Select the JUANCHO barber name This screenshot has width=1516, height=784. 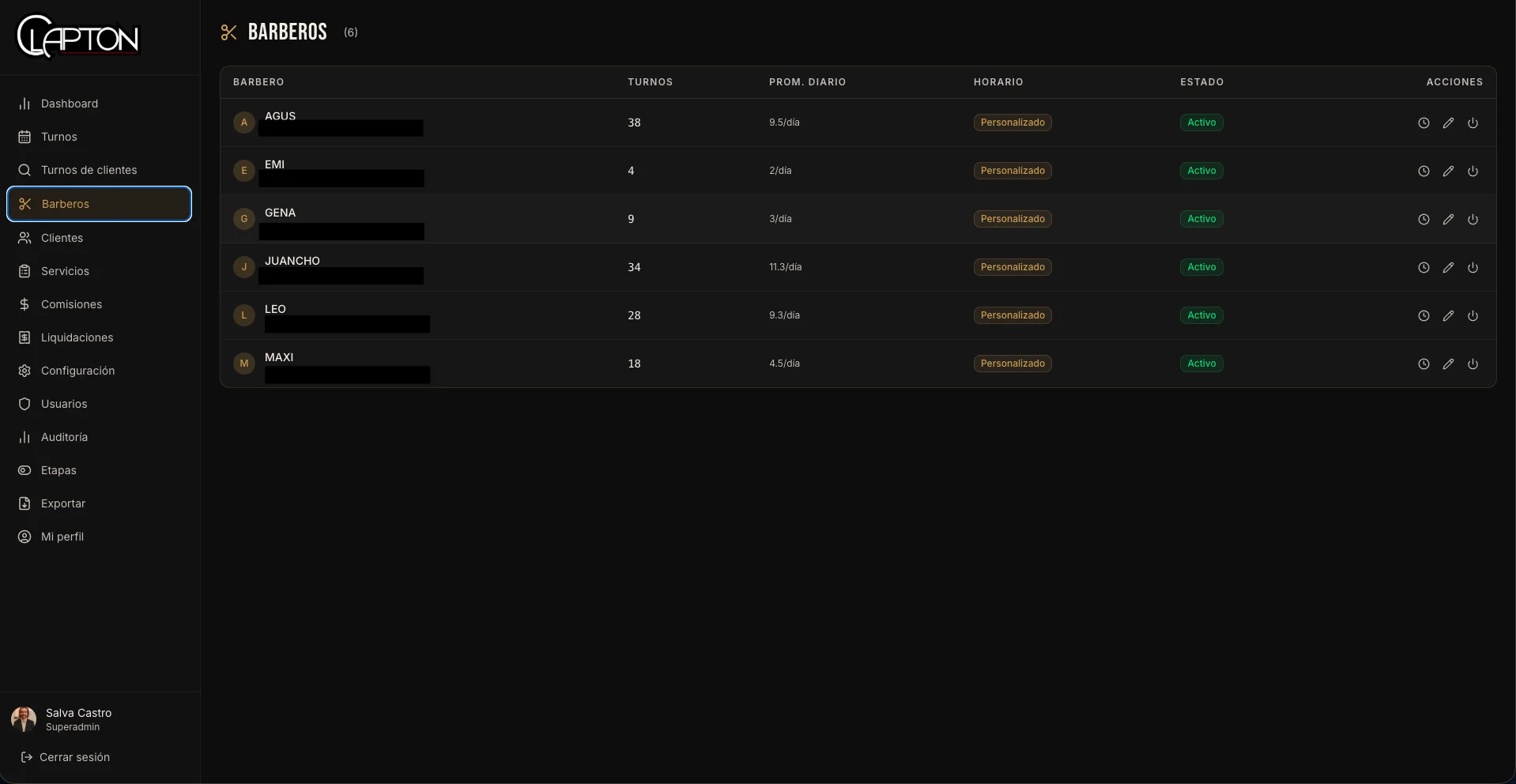coord(292,261)
